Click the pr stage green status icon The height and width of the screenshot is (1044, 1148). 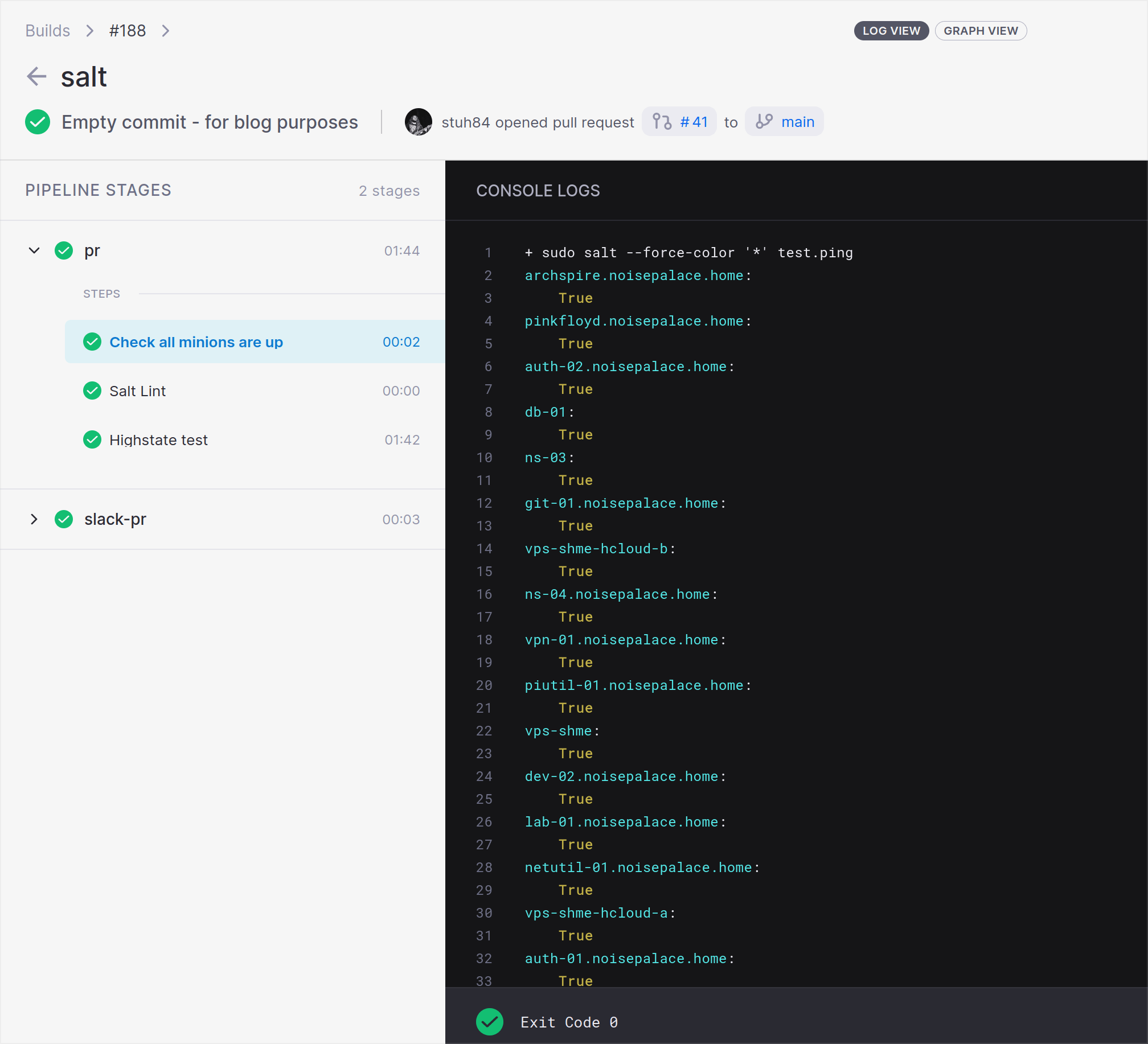(64, 250)
